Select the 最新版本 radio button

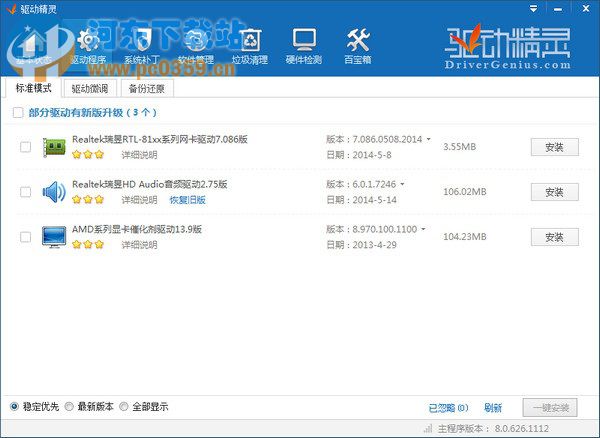coord(69,407)
